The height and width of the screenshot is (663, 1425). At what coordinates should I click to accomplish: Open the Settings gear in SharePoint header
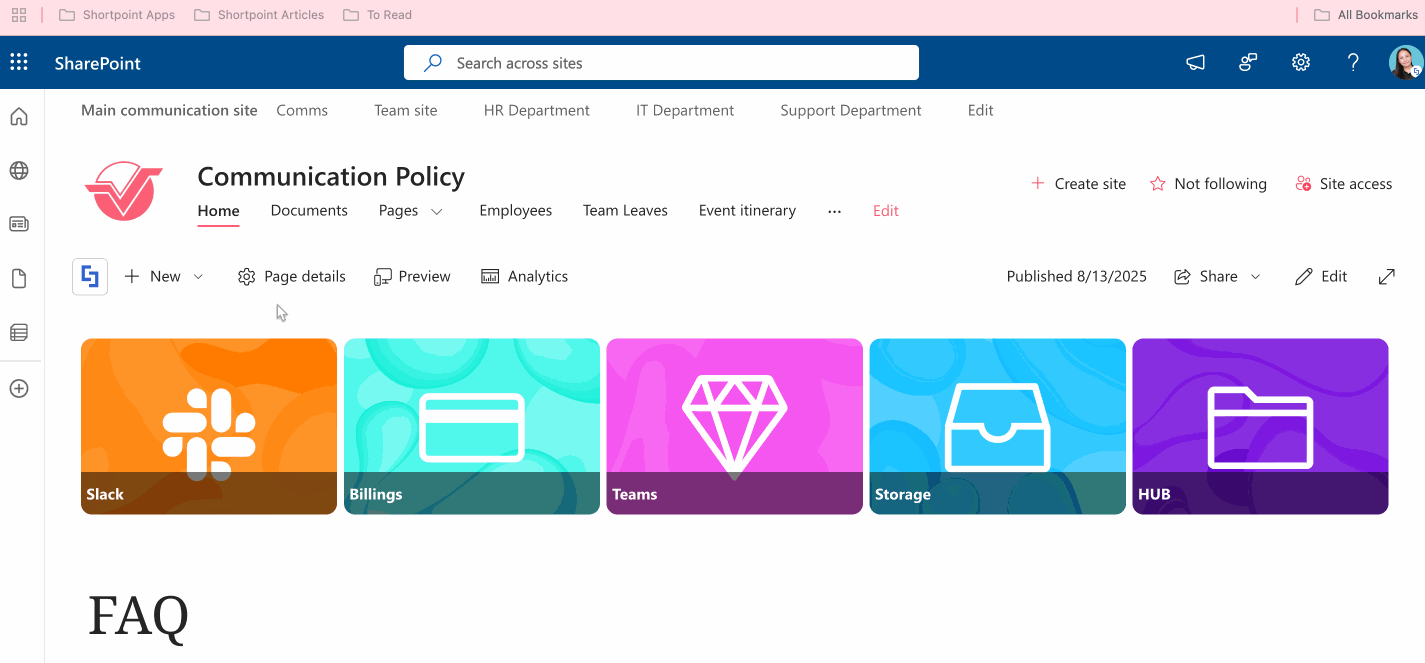pos(1300,62)
